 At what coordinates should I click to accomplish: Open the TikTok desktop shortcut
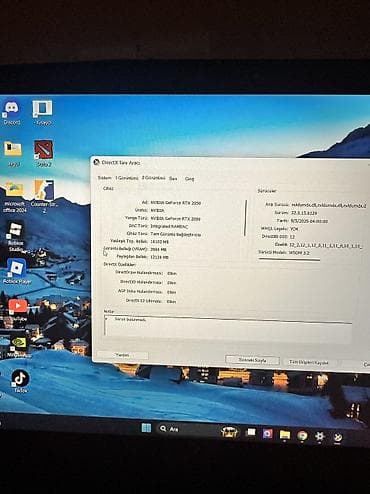[20, 381]
